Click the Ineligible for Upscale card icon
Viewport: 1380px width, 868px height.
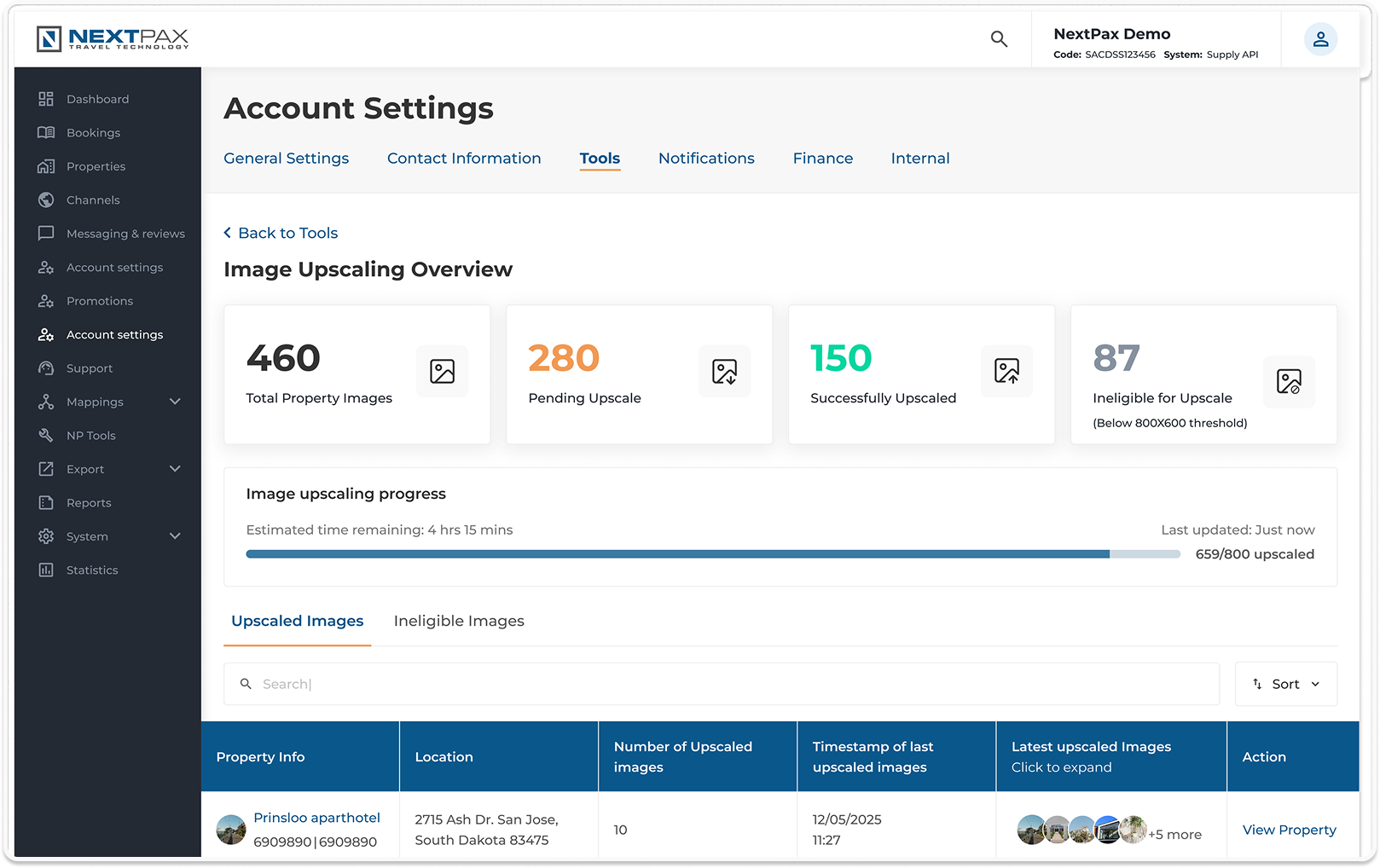1288,381
